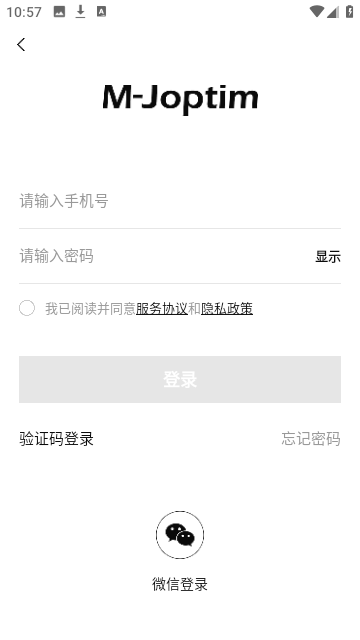The image size is (360, 640).
Task: Click the WeChat login circle icon
Action: [x=180, y=535]
